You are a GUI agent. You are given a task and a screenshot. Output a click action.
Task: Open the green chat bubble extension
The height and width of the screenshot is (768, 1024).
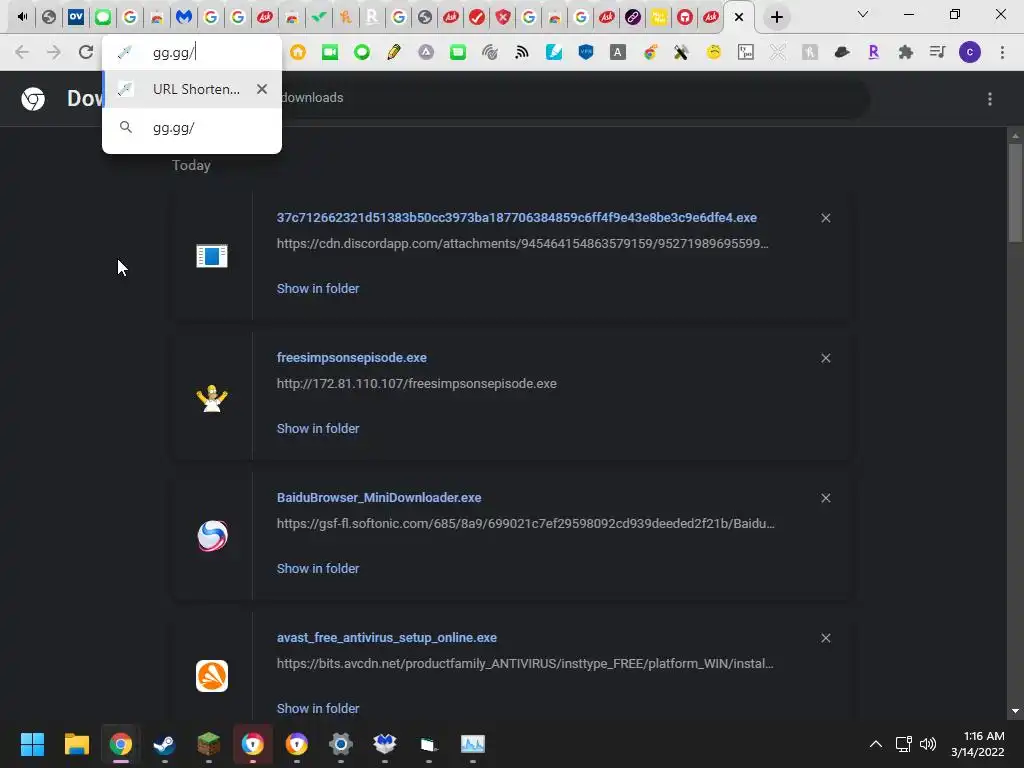(362, 52)
